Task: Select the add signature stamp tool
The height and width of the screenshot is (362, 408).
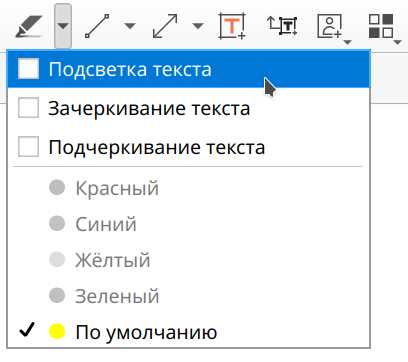Action: pyautogui.click(x=329, y=26)
